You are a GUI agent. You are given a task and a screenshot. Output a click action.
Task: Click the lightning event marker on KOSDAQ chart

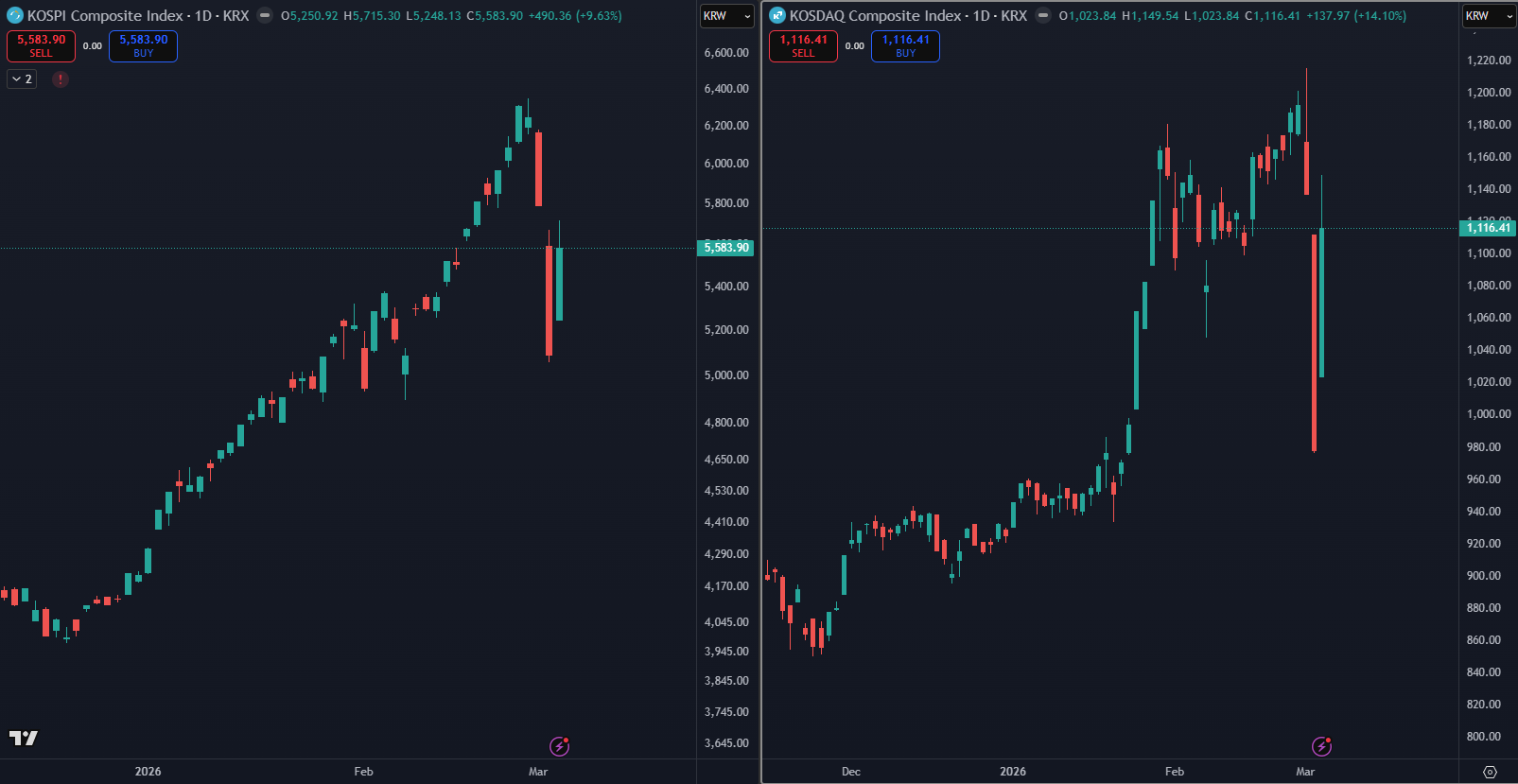[x=1322, y=746]
